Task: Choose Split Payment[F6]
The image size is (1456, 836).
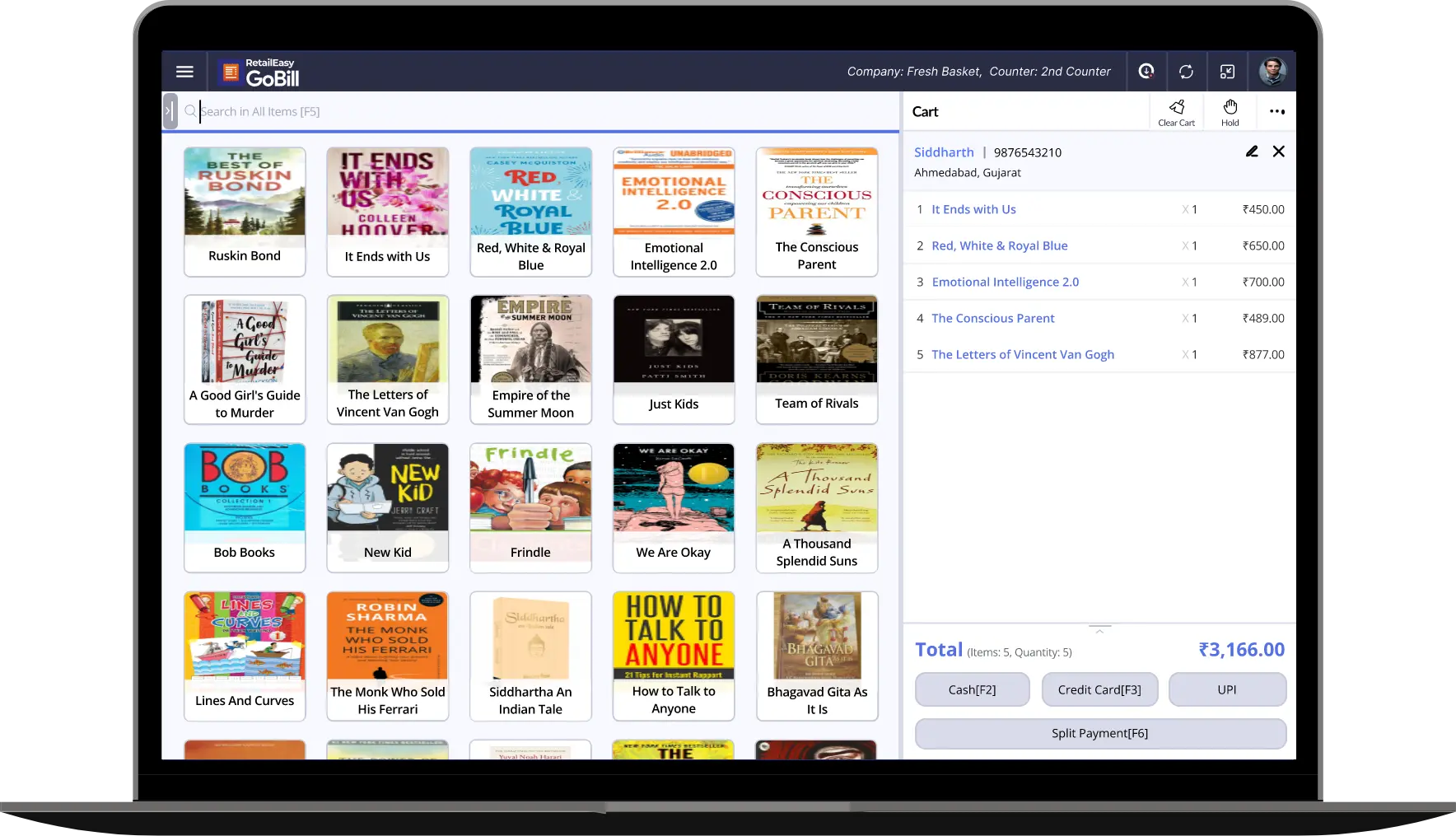Action: click(x=1099, y=733)
